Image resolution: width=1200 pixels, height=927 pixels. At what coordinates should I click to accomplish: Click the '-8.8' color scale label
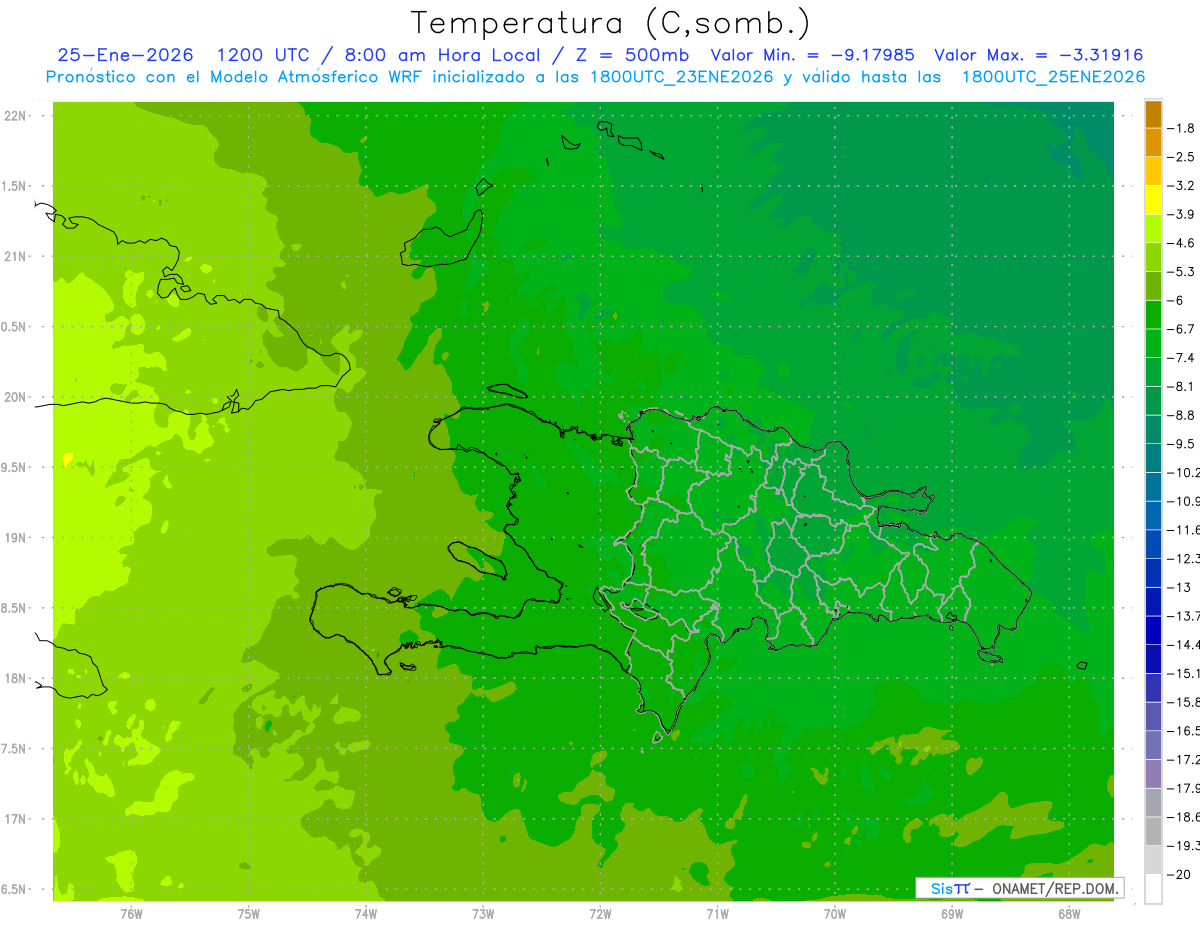1181,415
